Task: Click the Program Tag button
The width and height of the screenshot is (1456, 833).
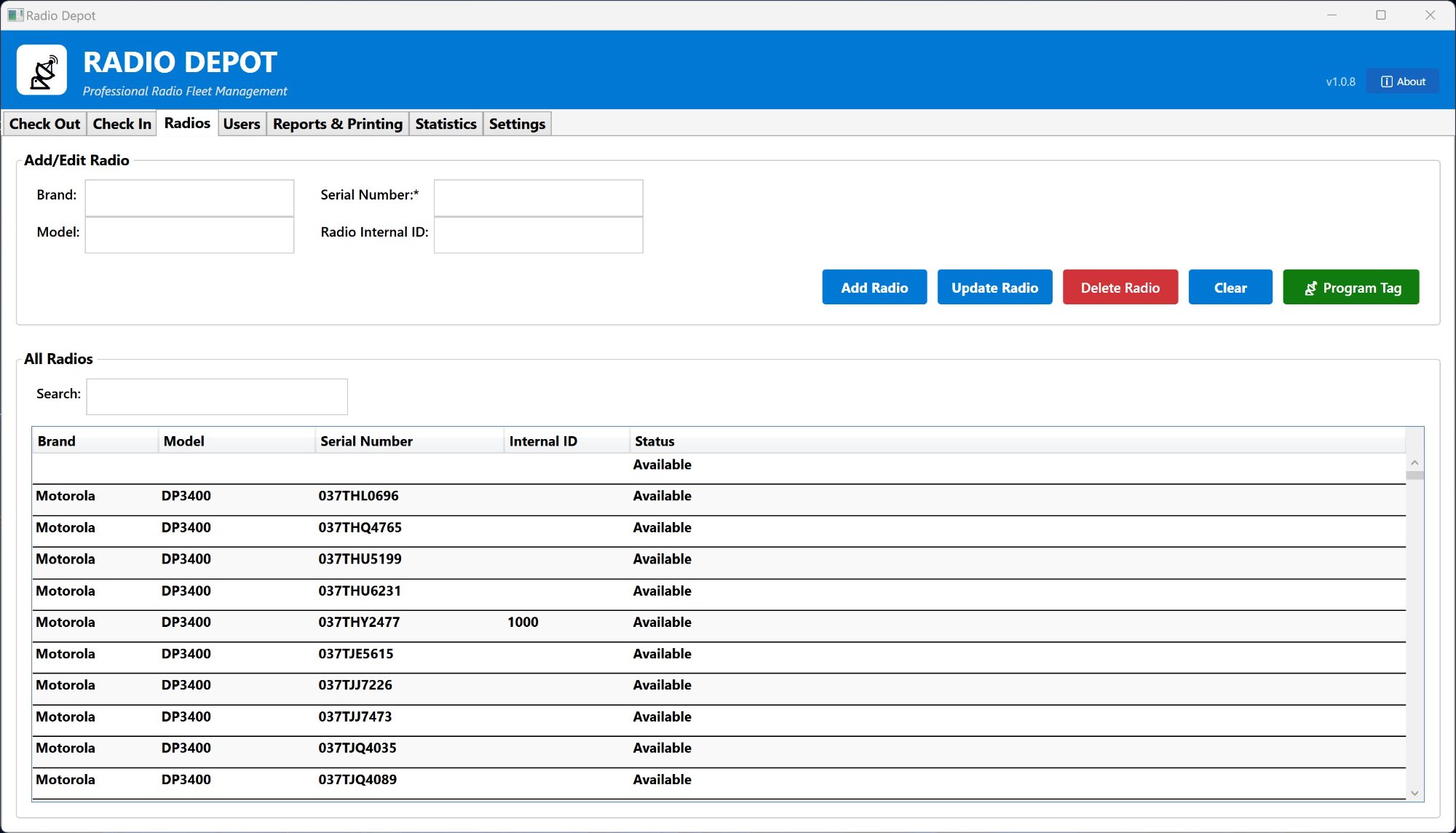Action: coord(1350,288)
